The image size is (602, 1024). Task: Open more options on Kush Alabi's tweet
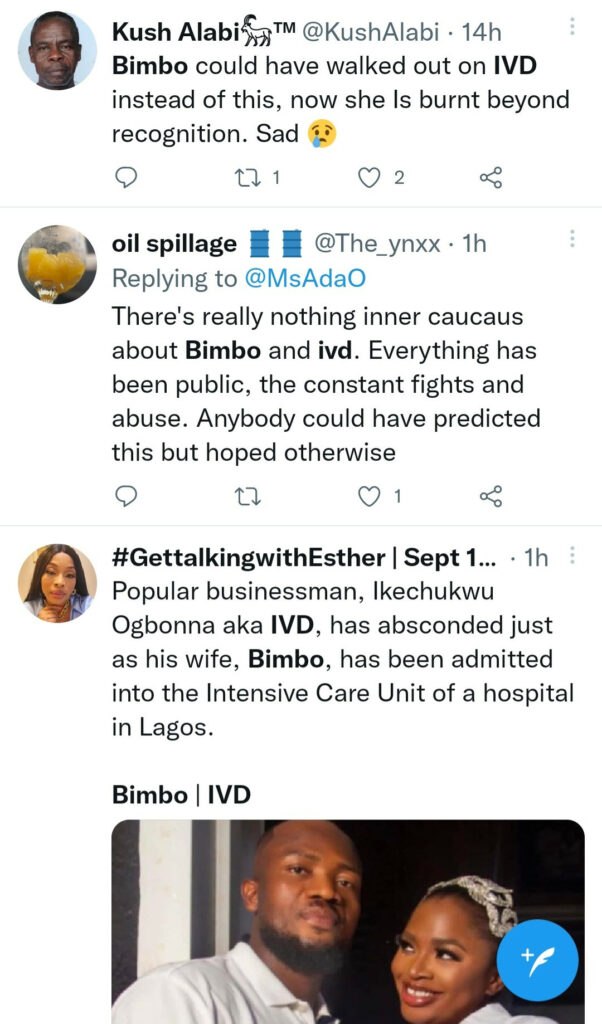572,26
